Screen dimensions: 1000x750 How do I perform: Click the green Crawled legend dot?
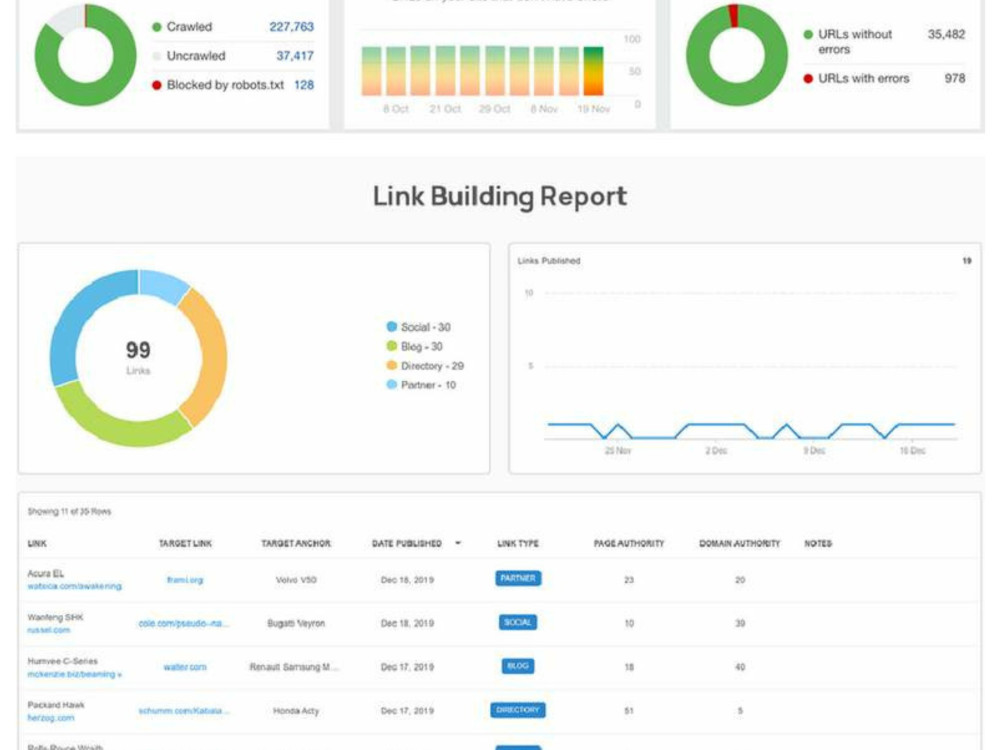(x=157, y=27)
